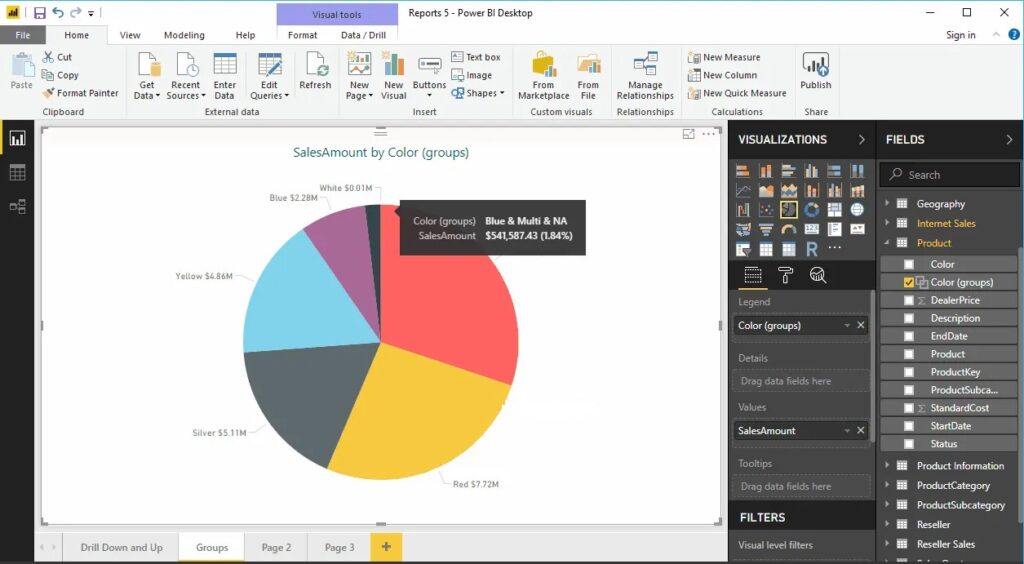Click the Refresh button
This screenshot has width=1024, height=564.
315,70
